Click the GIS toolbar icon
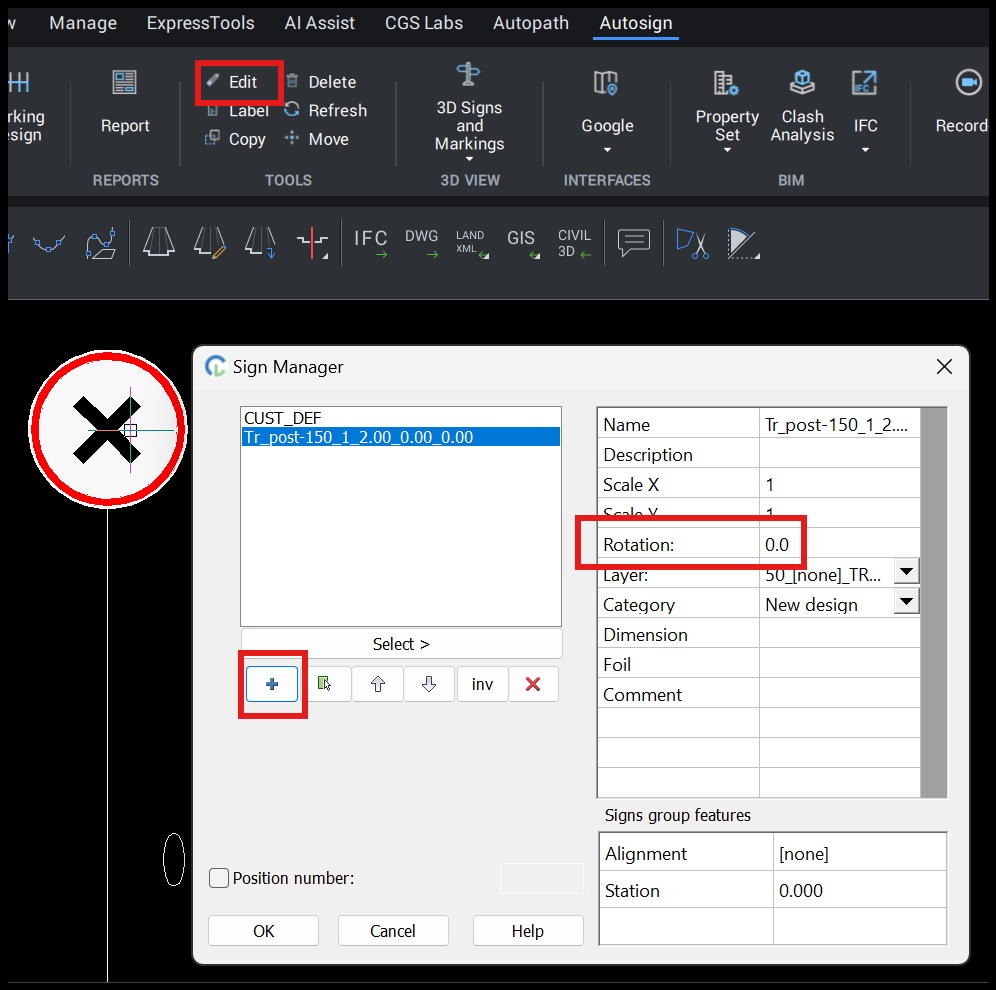The image size is (996, 990). (x=521, y=242)
